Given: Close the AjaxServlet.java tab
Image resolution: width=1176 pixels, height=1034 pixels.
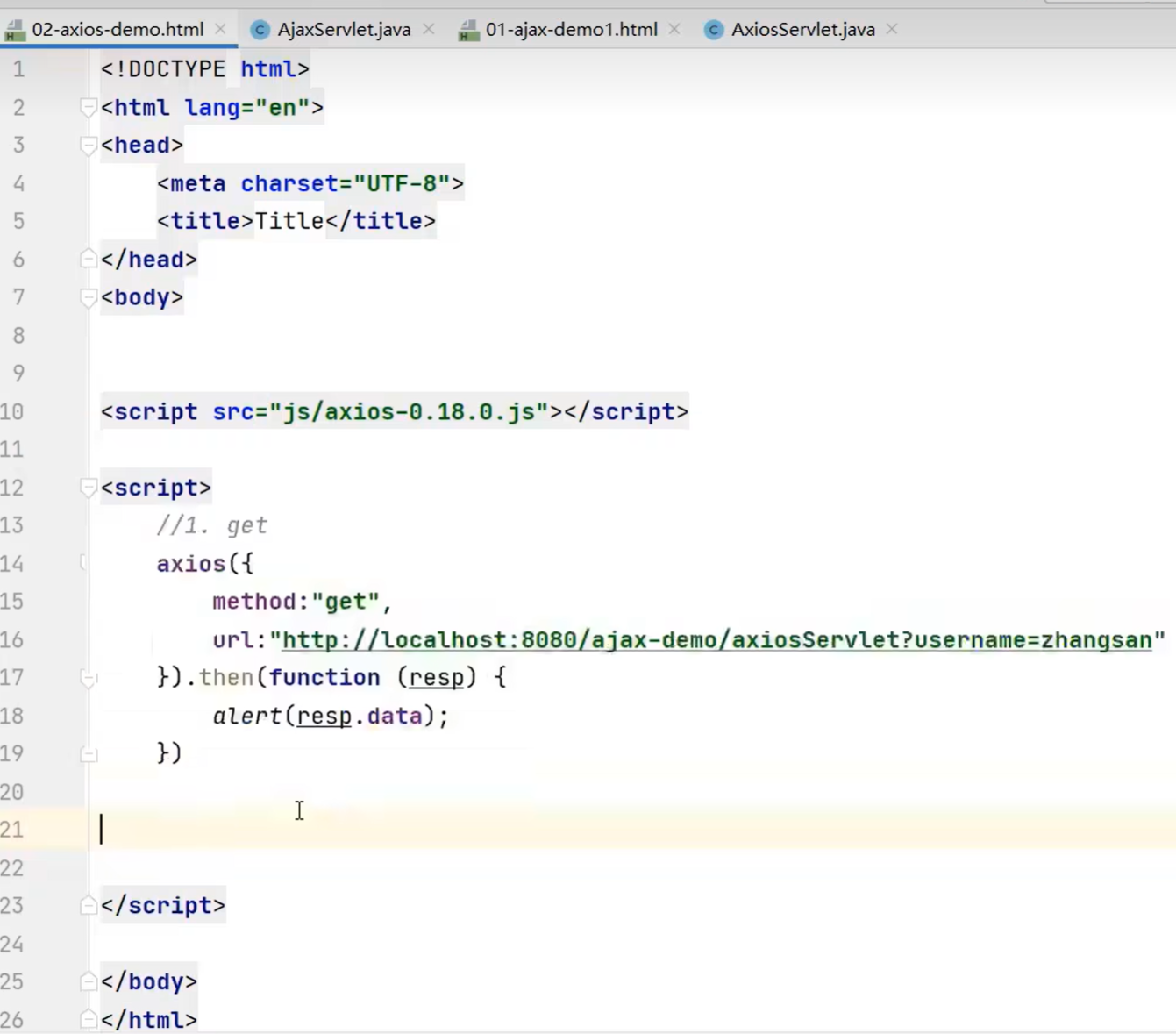Looking at the screenshot, I should (x=428, y=29).
